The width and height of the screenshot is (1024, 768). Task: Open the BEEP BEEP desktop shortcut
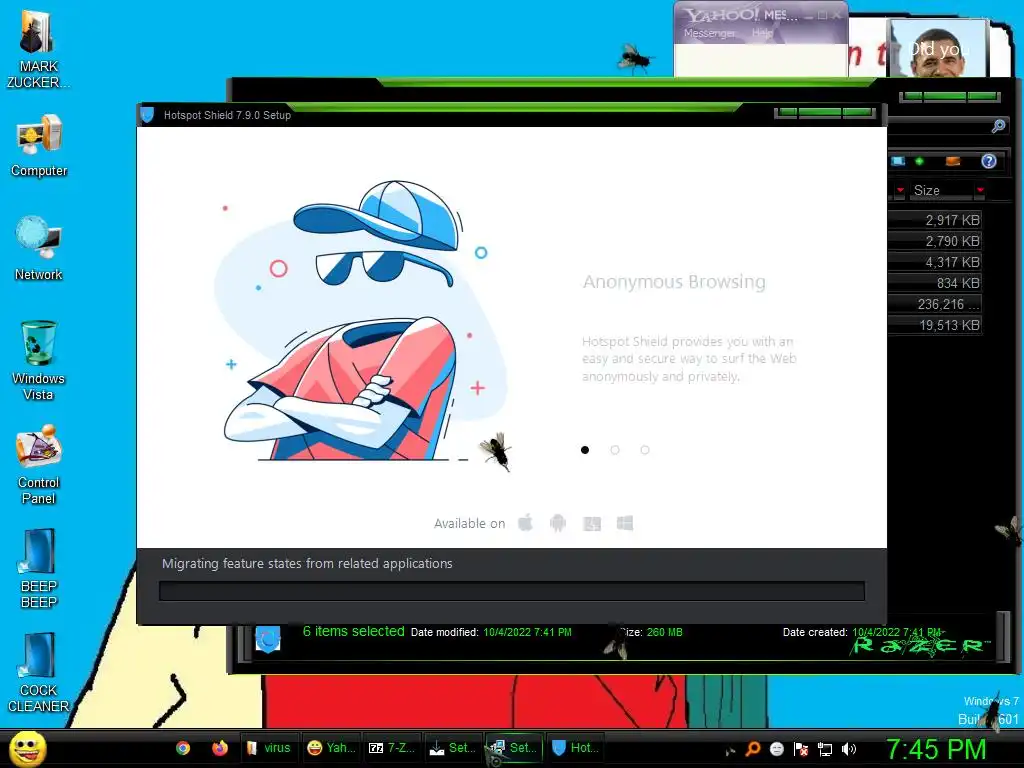39,569
